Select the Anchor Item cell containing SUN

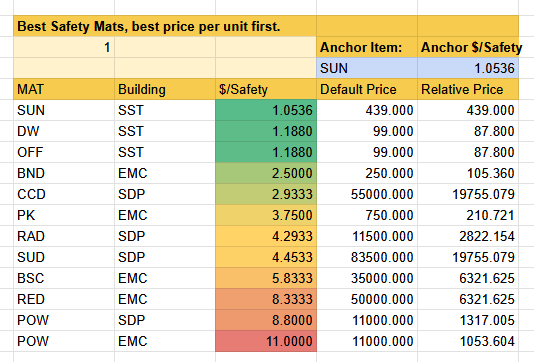click(367, 68)
